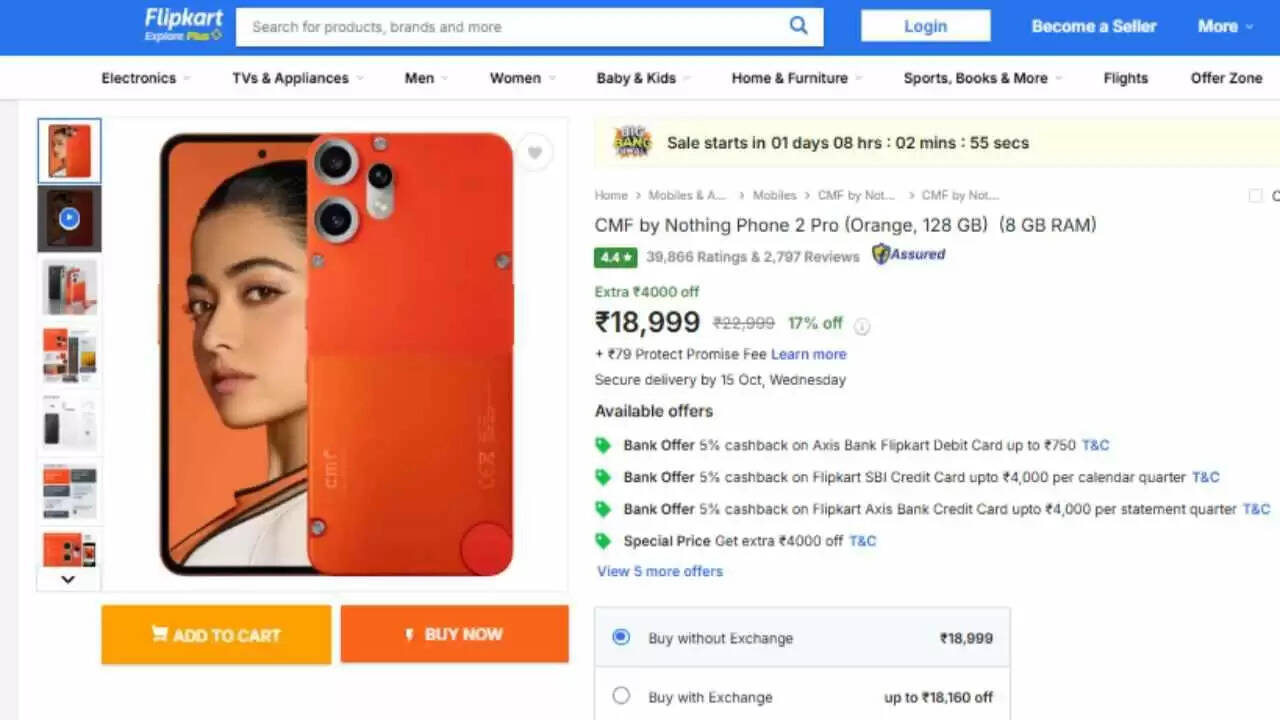Screen dimensions: 1280x720
Task: Click the Flipkart Assured badge
Action: [x=908, y=255]
